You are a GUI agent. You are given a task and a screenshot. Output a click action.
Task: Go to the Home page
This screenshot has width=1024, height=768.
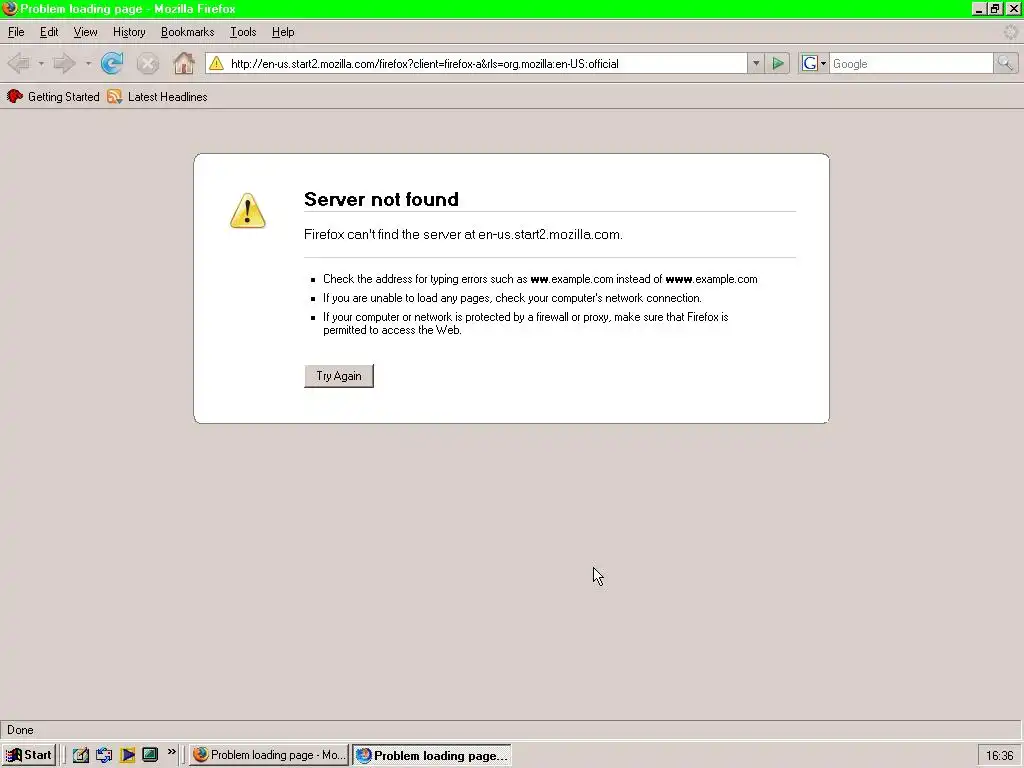click(184, 63)
